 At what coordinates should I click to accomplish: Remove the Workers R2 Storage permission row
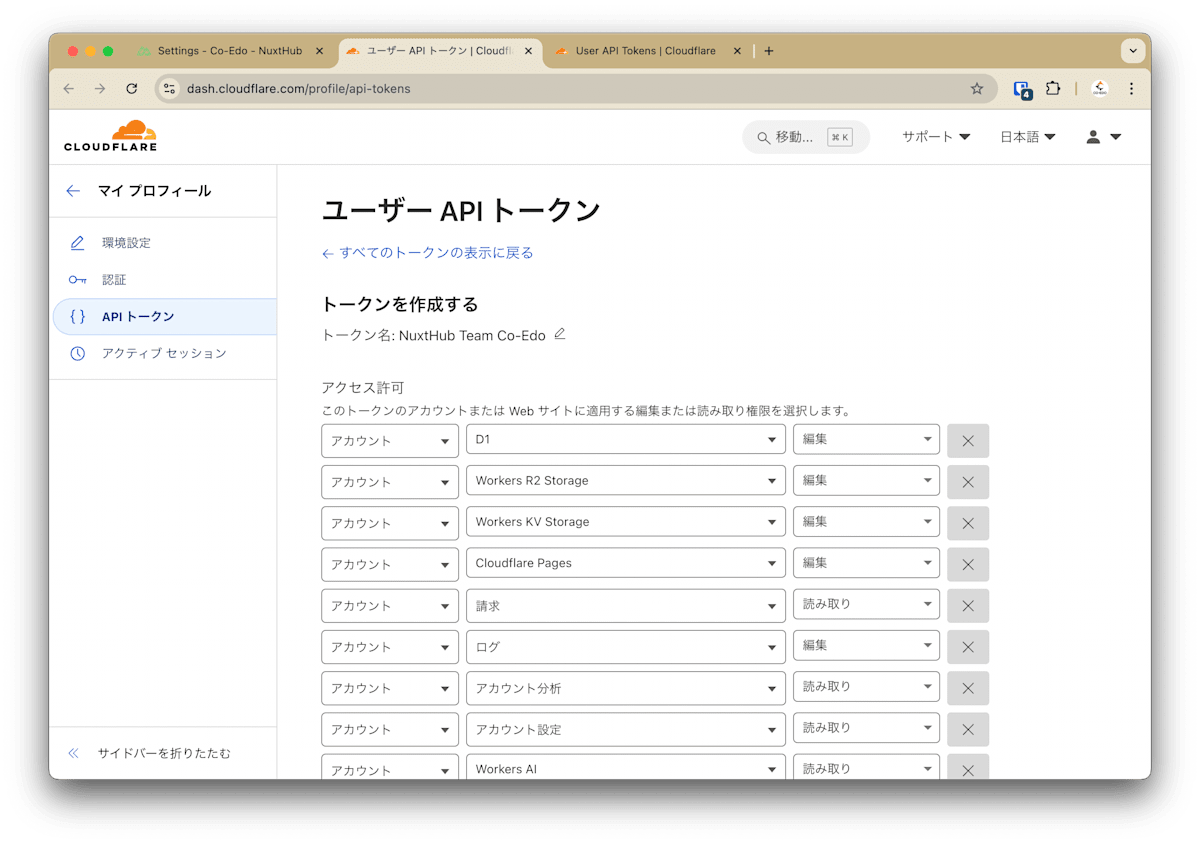point(968,482)
